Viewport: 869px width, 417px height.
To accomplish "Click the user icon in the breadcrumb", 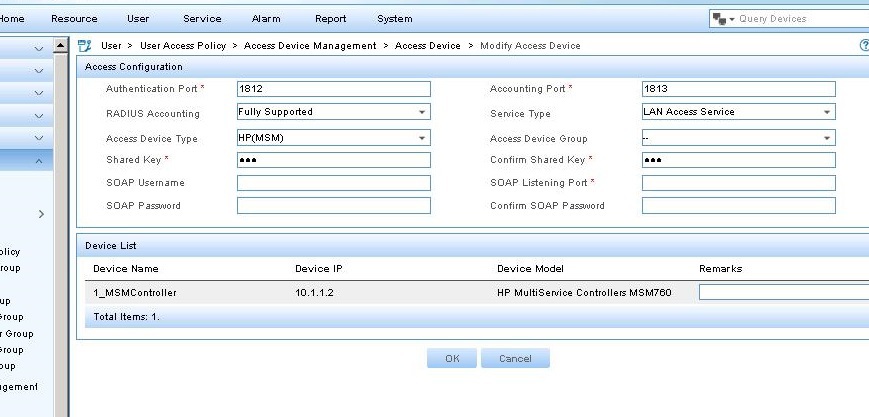I will click(85, 46).
